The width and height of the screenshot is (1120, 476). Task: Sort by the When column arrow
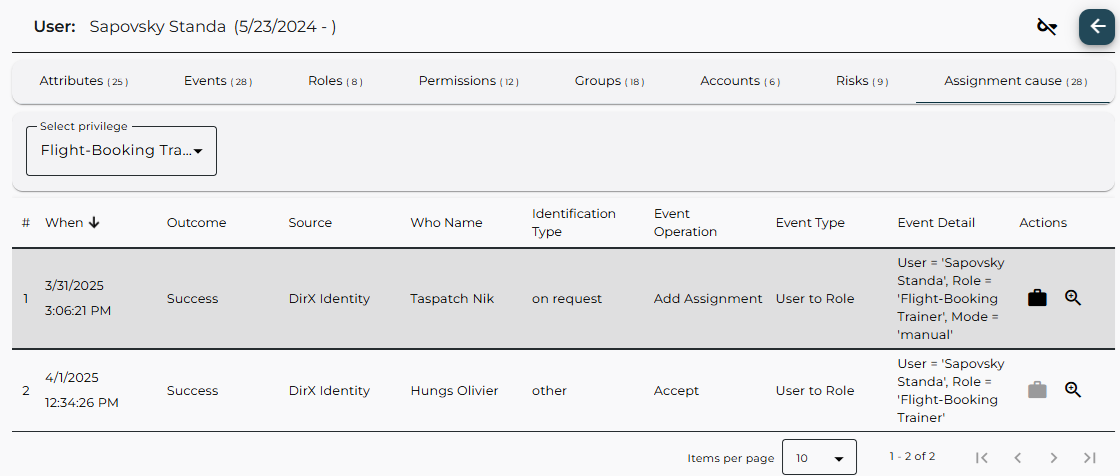pyautogui.click(x=94, y=223)
